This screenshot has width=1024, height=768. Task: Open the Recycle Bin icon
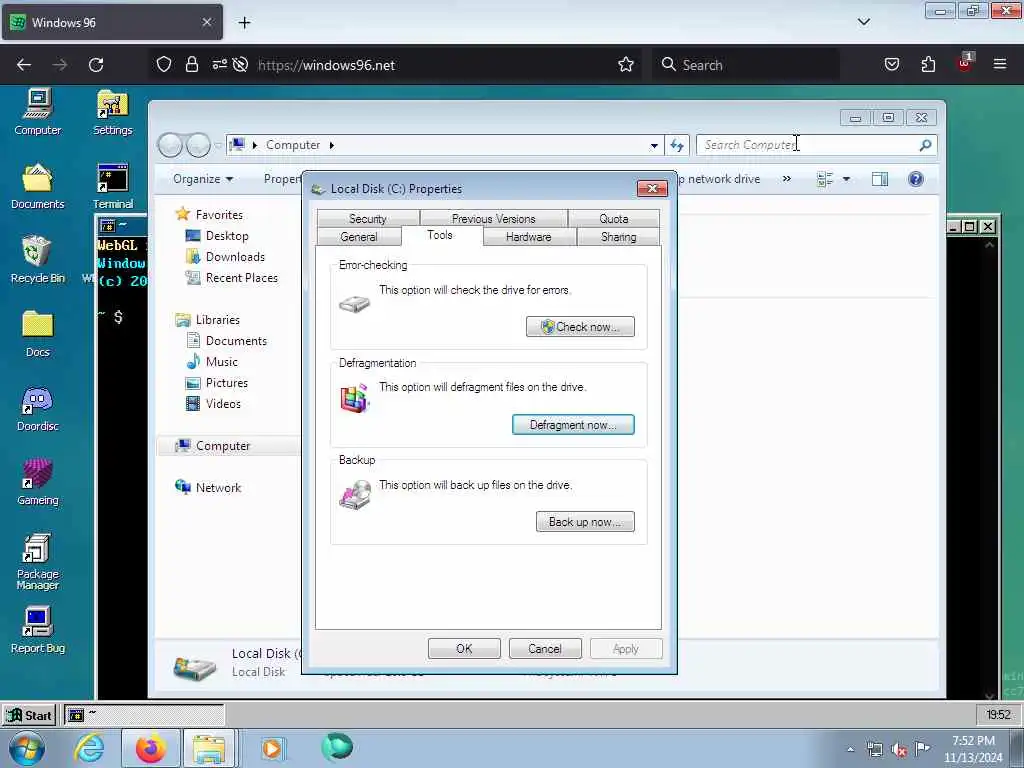[x=38, y=260]
